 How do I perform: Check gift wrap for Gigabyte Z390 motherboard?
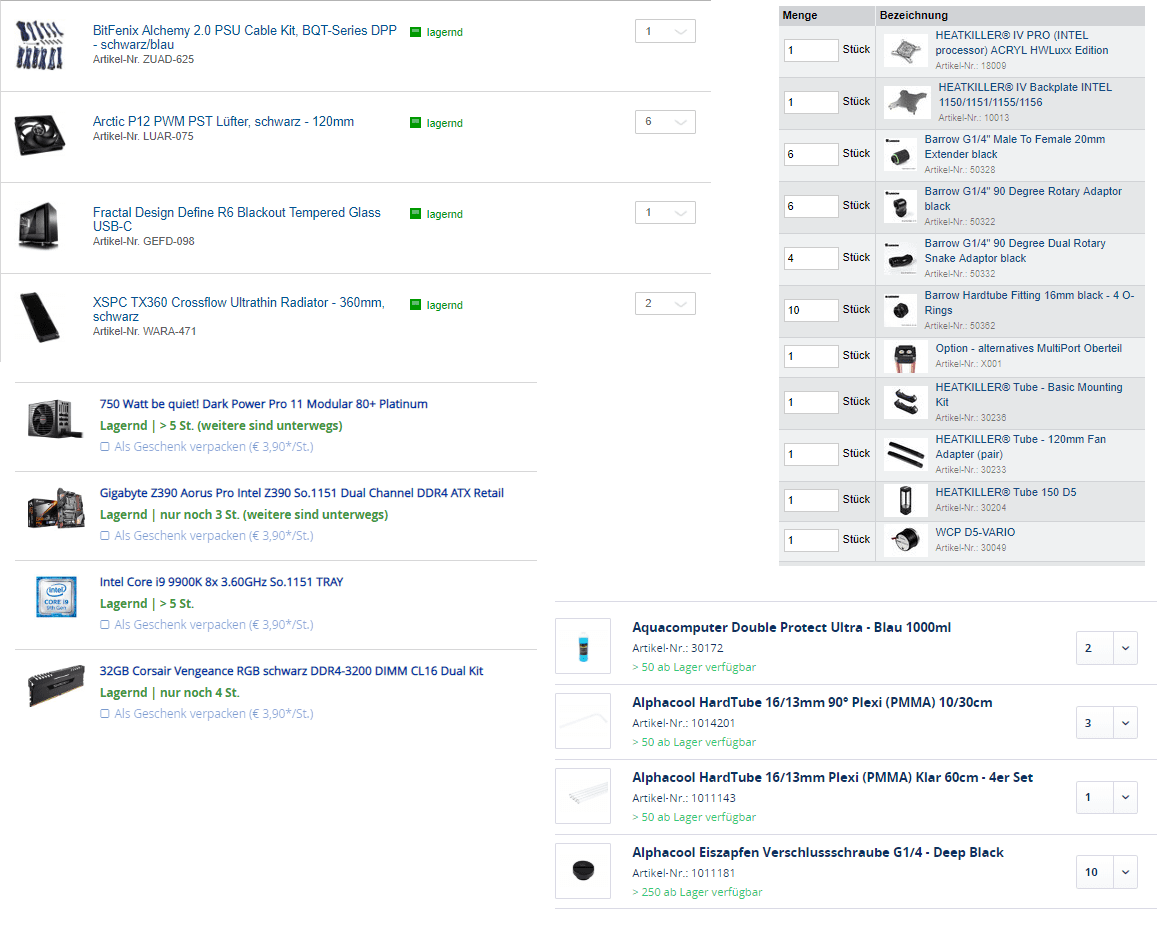(105, 535)
